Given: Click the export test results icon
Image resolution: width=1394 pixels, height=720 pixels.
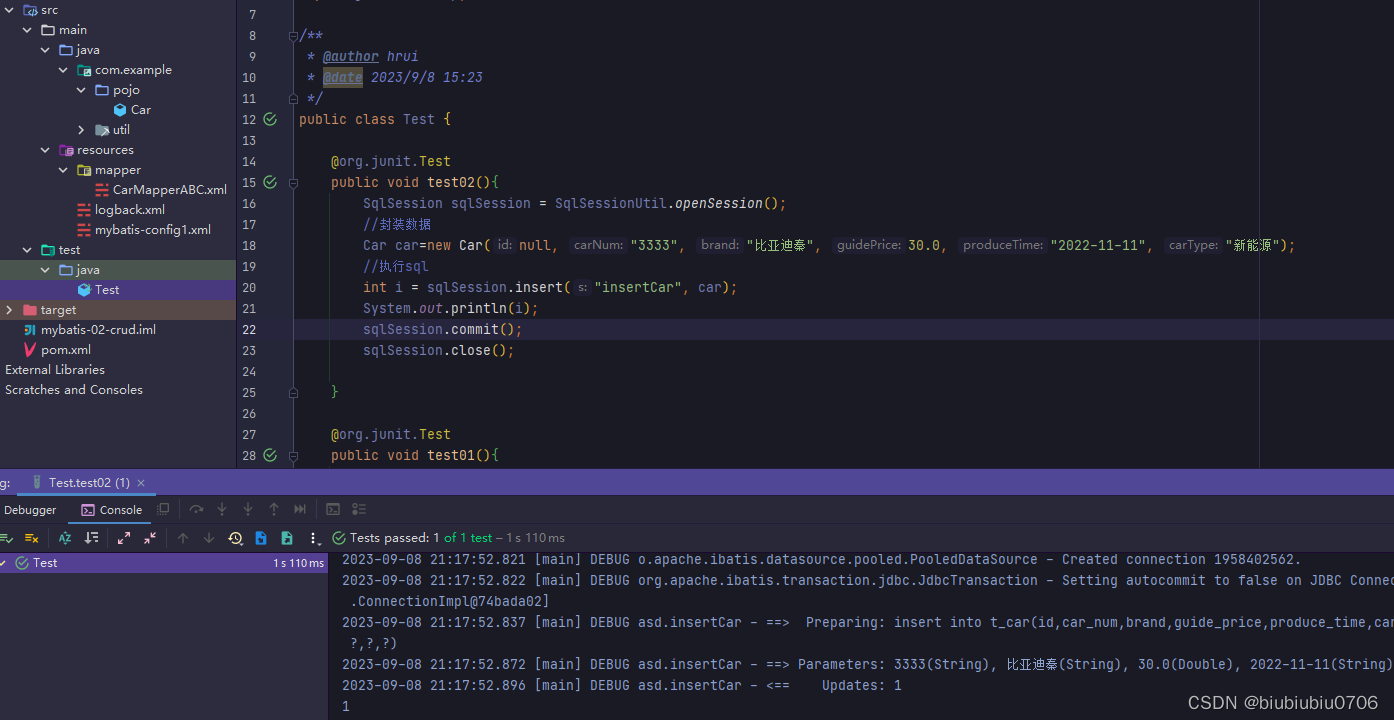Looking at the screenshot, I should coord(287,538).
